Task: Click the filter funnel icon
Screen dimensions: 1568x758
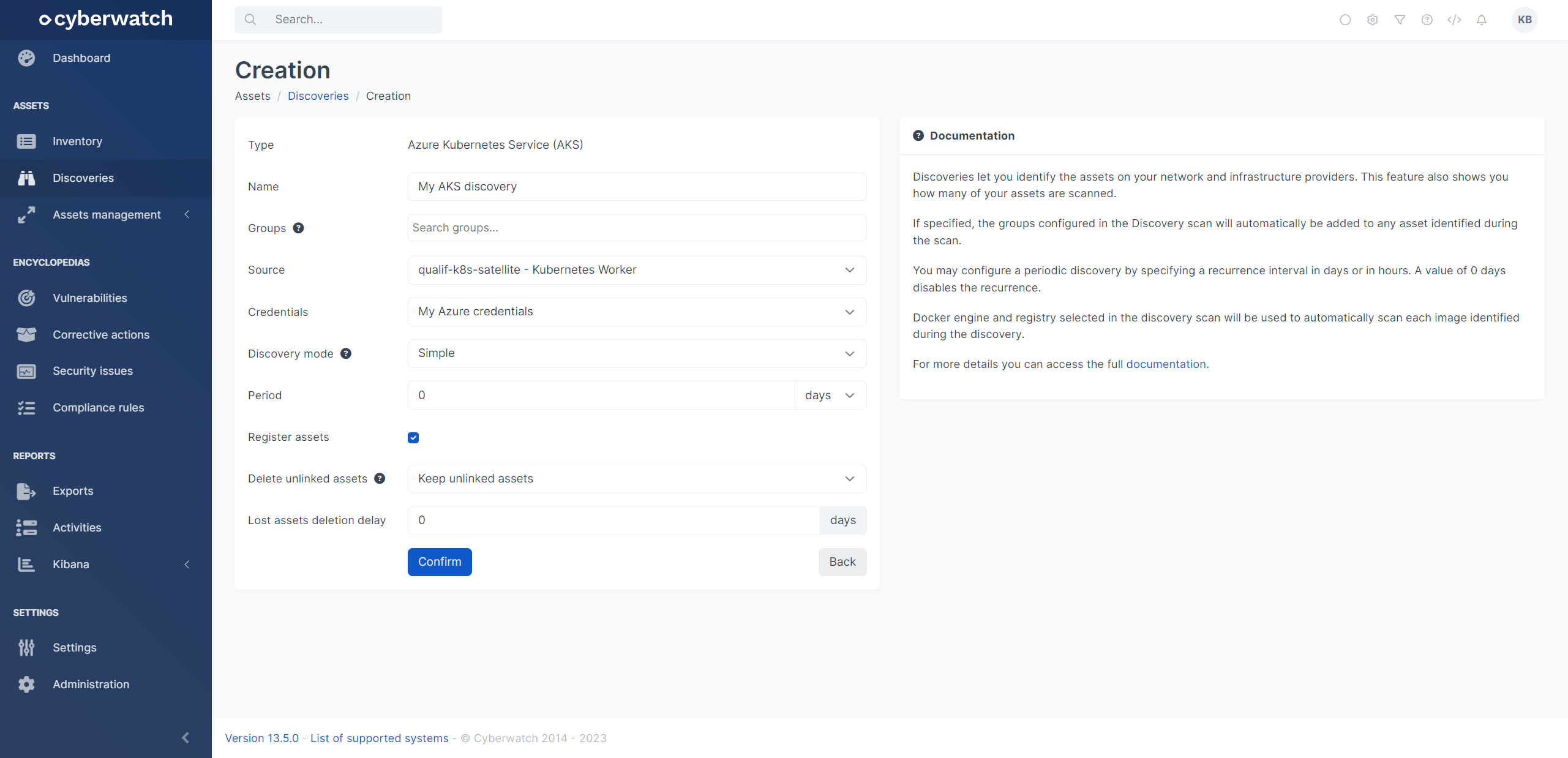Action: [x=1400, y=20]
